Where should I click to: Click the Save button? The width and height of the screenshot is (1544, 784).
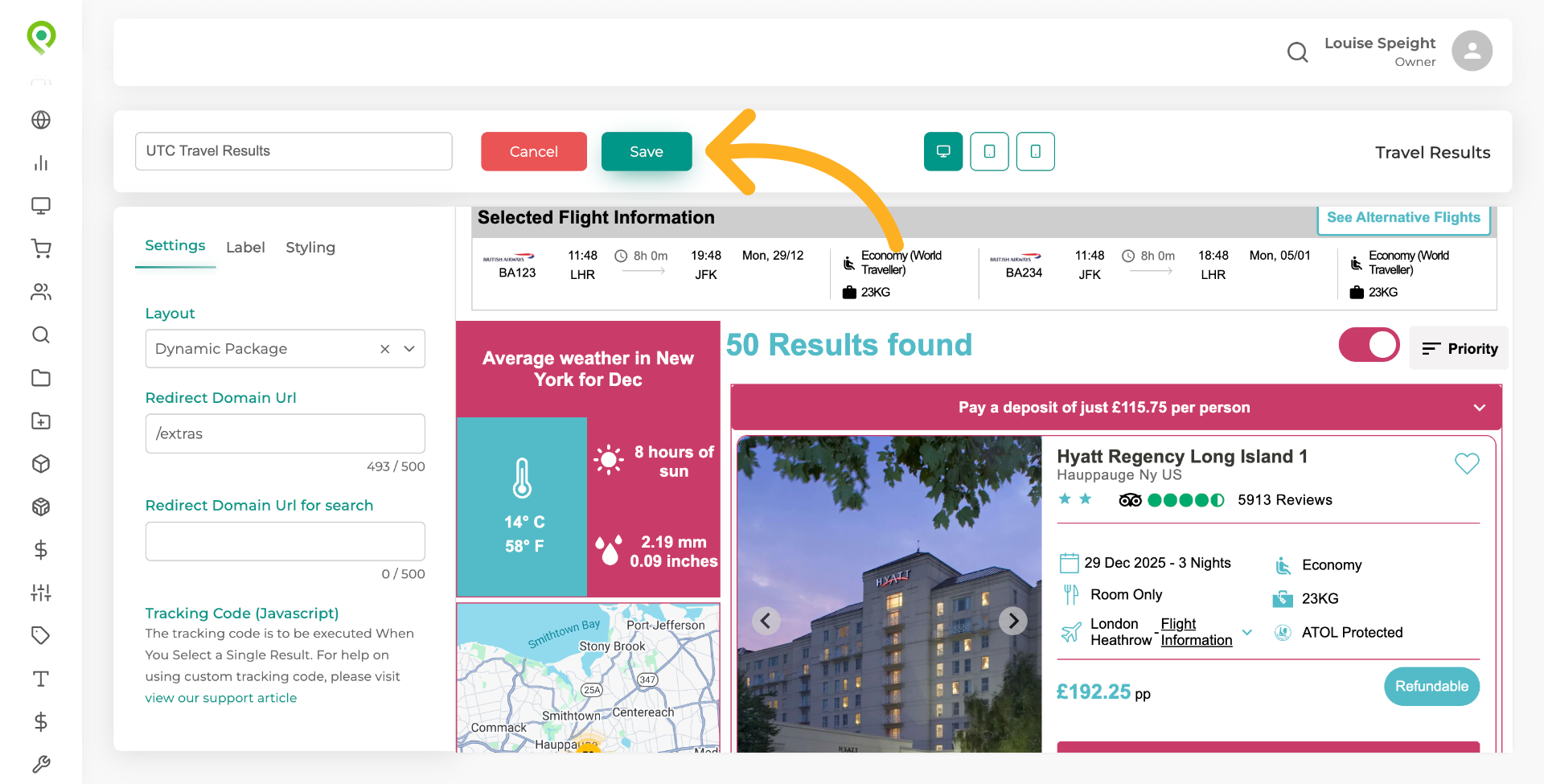point(647,151)
